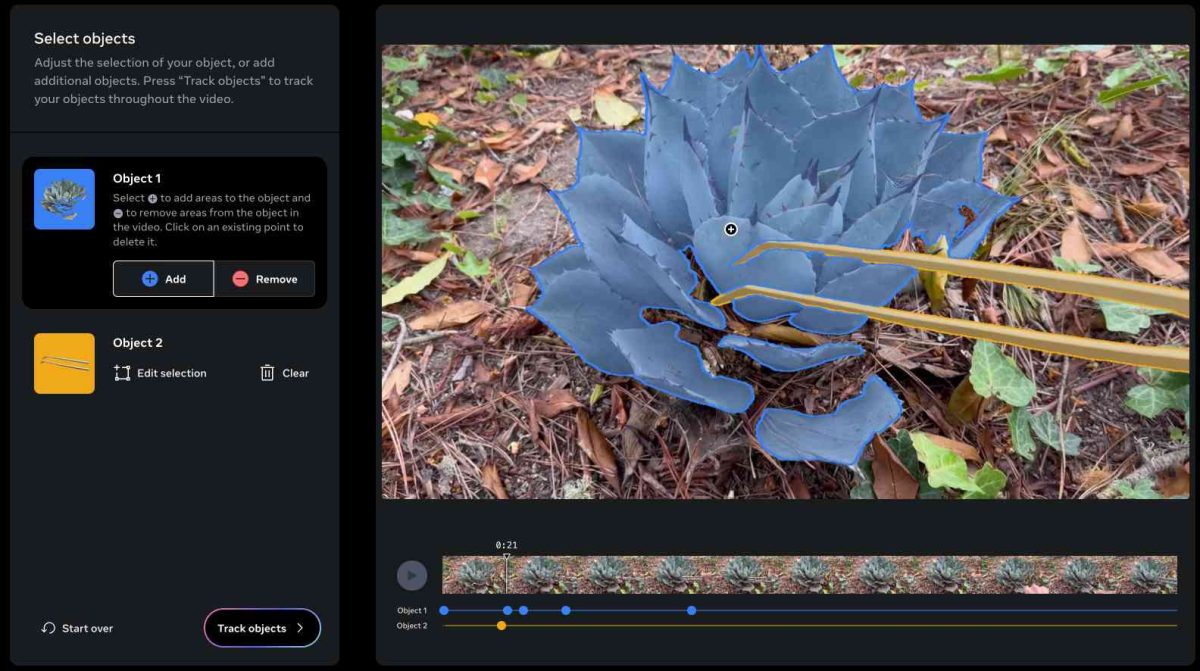Click the Add button for Object 1
This screenshot has height=671, width=1200.
163,279
